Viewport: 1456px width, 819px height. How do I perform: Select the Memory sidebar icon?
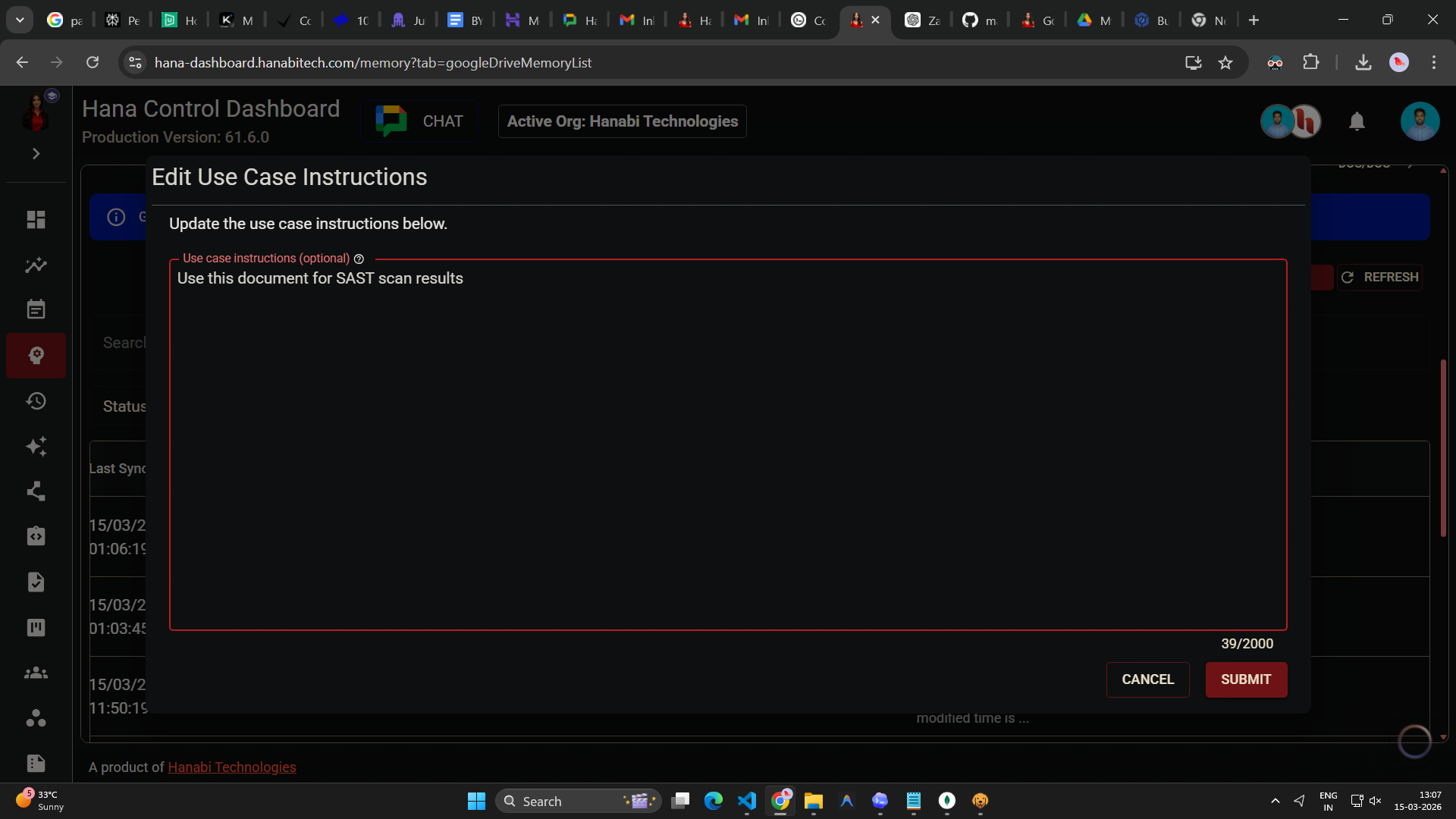(36, 354)
